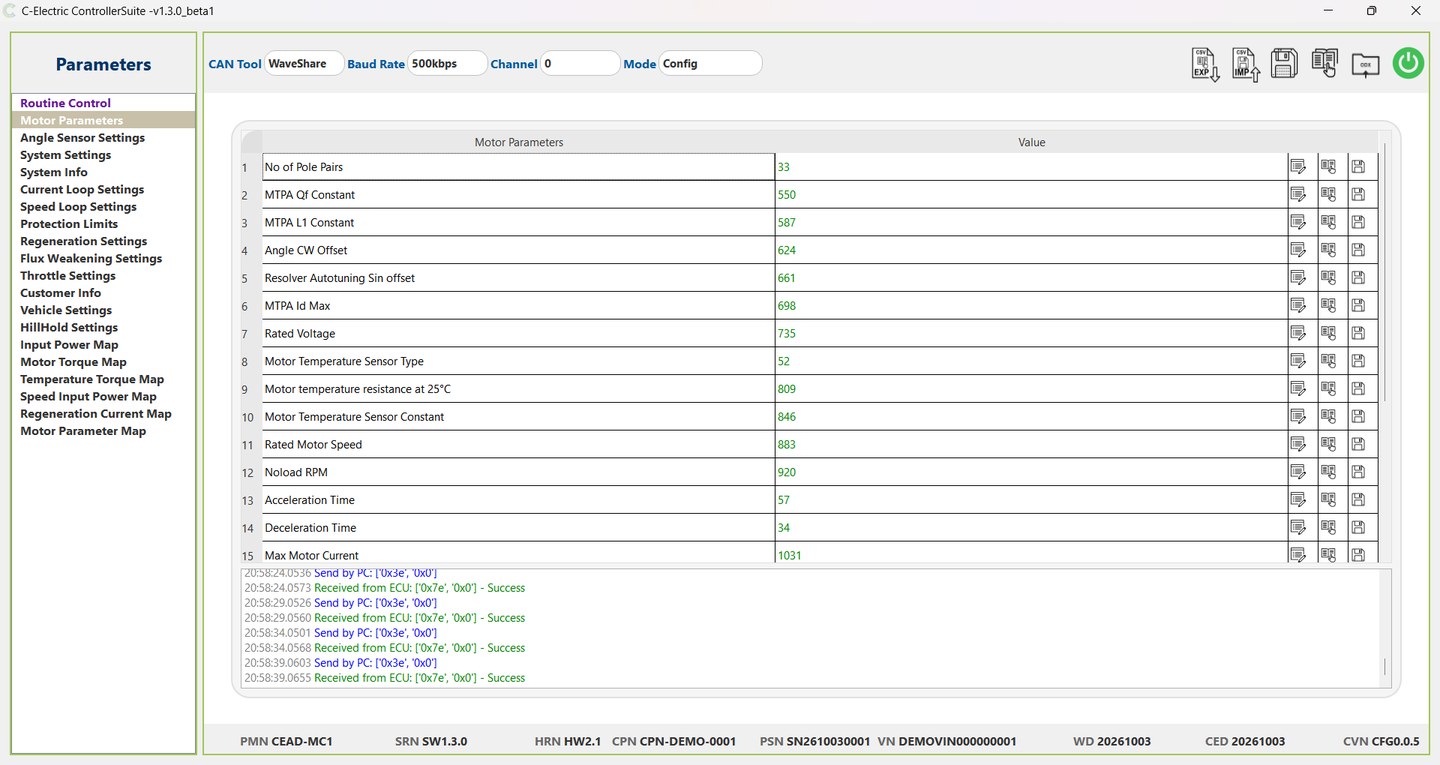Click the edit icon for Rated Voltage

[1298, 333]
